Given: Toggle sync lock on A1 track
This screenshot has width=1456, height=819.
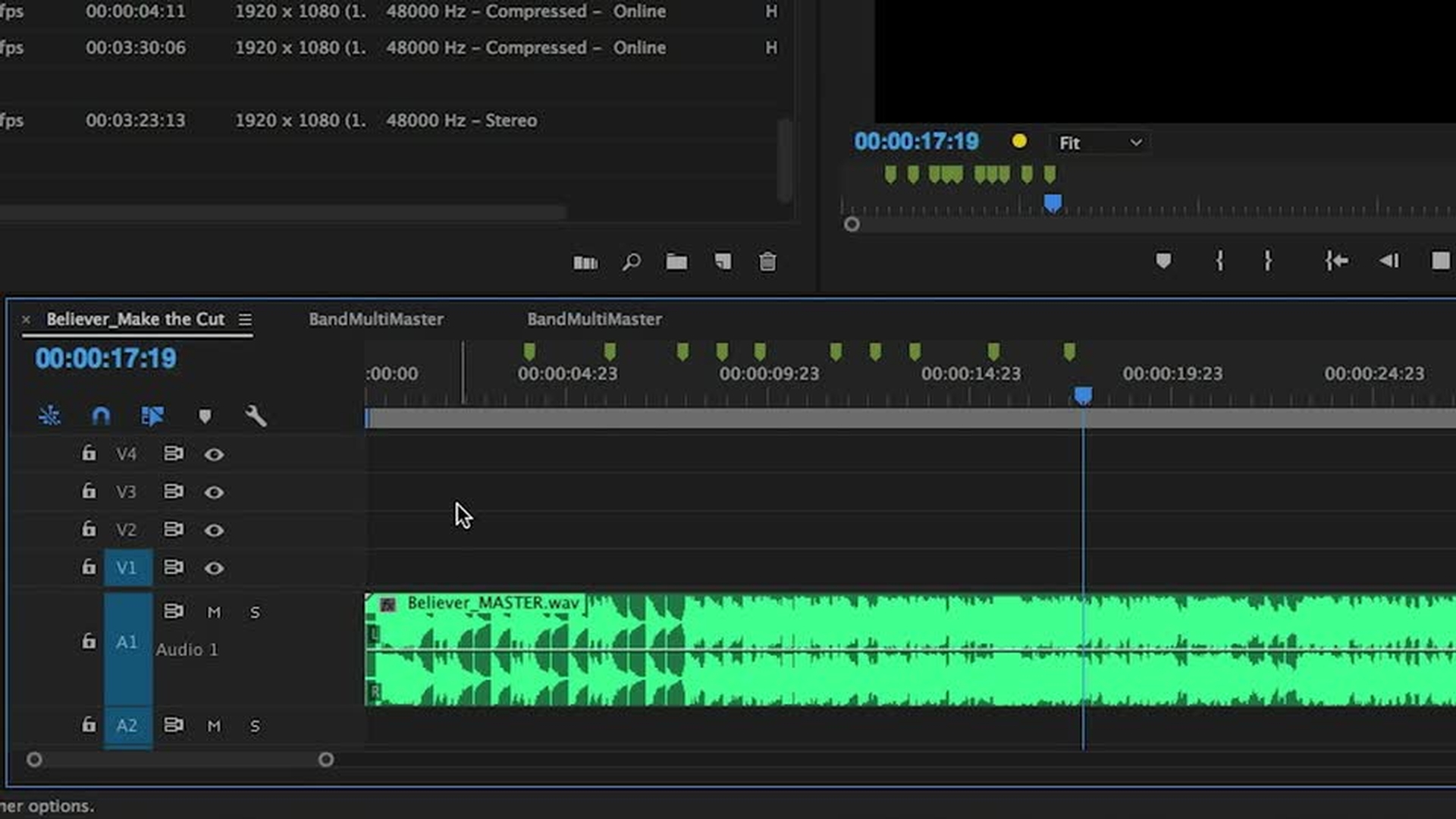Looking at the screenshot, I should point(174,611).
